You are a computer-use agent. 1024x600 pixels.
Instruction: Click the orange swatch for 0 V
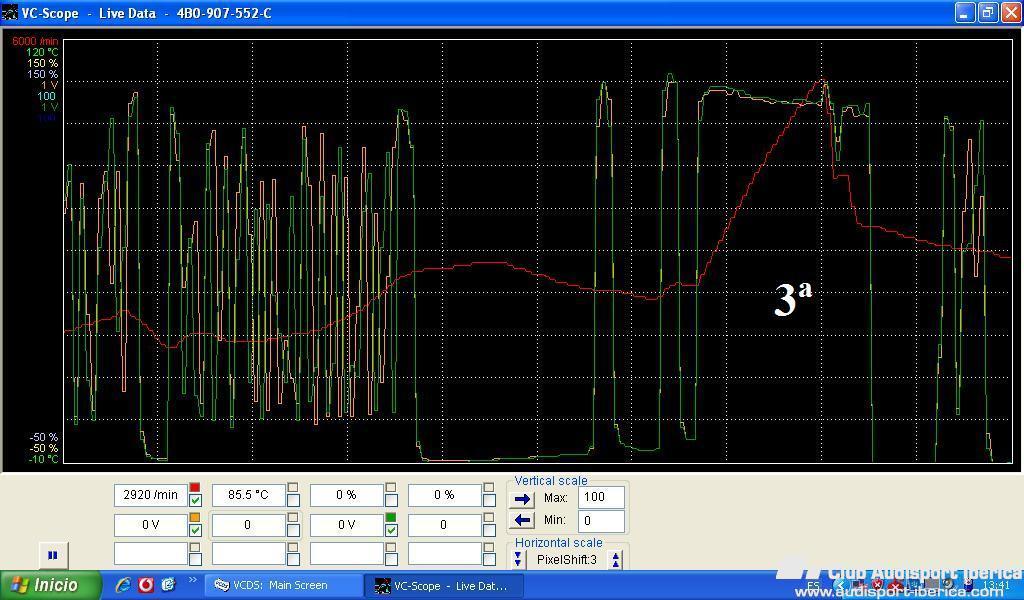click(x=194, y=518)
